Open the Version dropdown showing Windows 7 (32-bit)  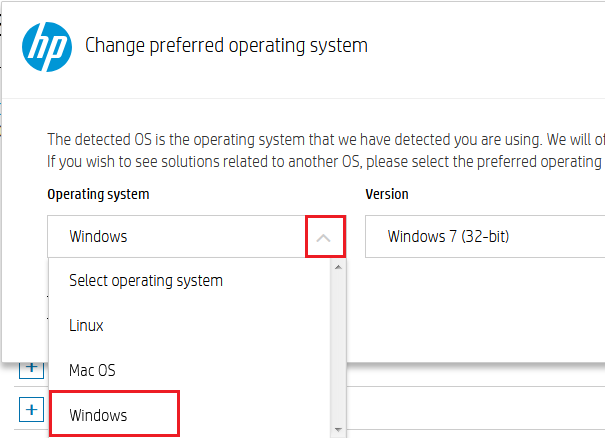[x=485, y=237]
